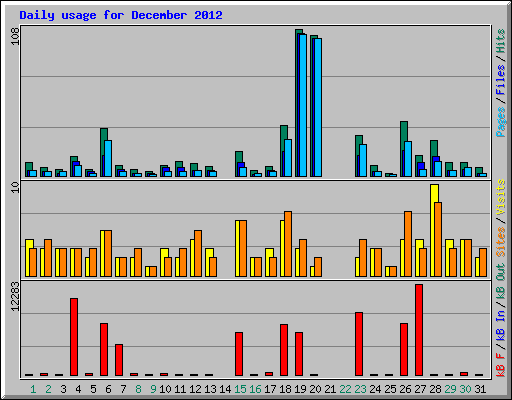Viewport: 512px width, 400px height.
Task: Click the cyan pages bar for day 20
Action: pyautogui.click(x=318, y=107)
